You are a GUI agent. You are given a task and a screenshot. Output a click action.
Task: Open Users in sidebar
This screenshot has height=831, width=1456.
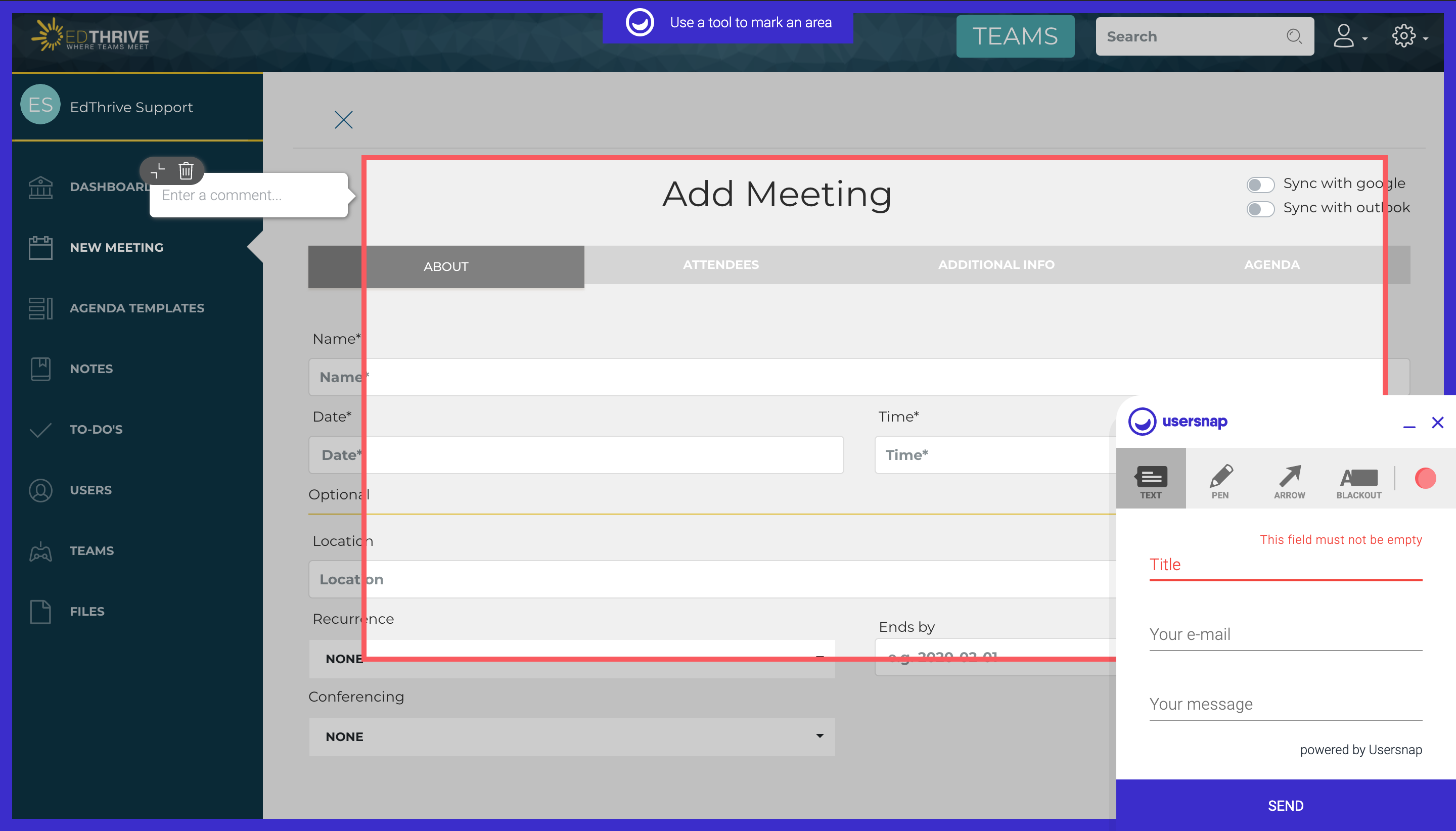click(91, 490)
